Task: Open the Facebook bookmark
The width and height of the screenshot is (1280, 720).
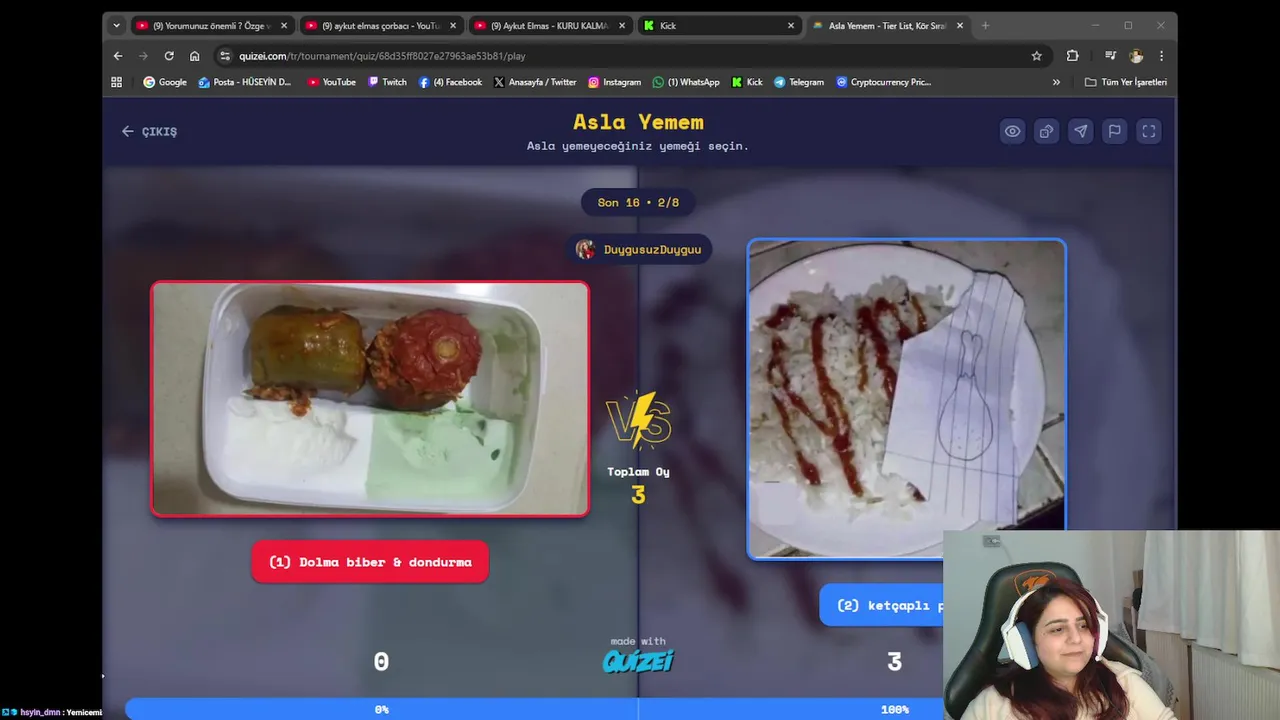Action: click(450, 82)
